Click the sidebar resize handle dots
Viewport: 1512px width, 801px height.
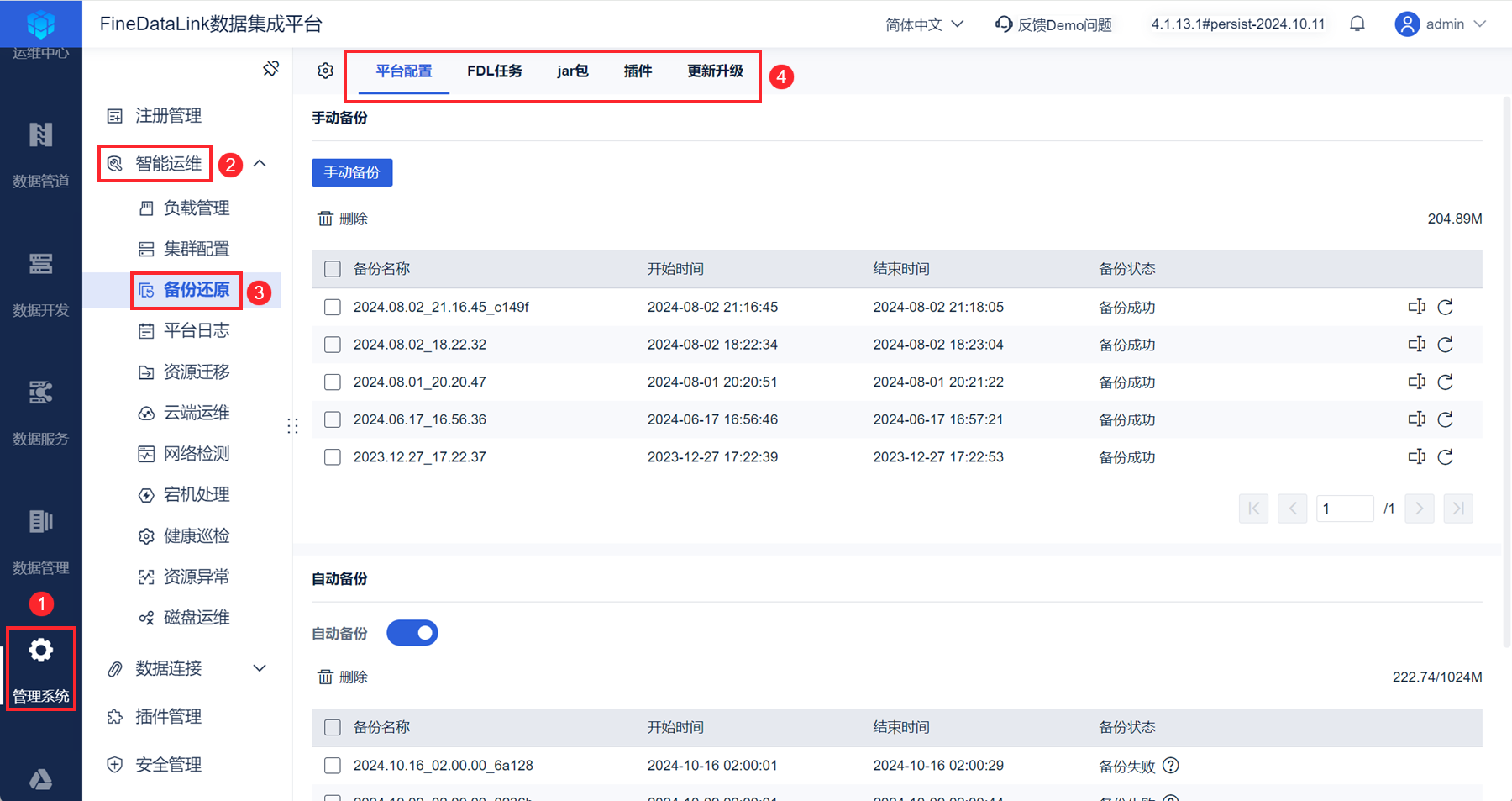pyautogui.click(x=292, y=425)
